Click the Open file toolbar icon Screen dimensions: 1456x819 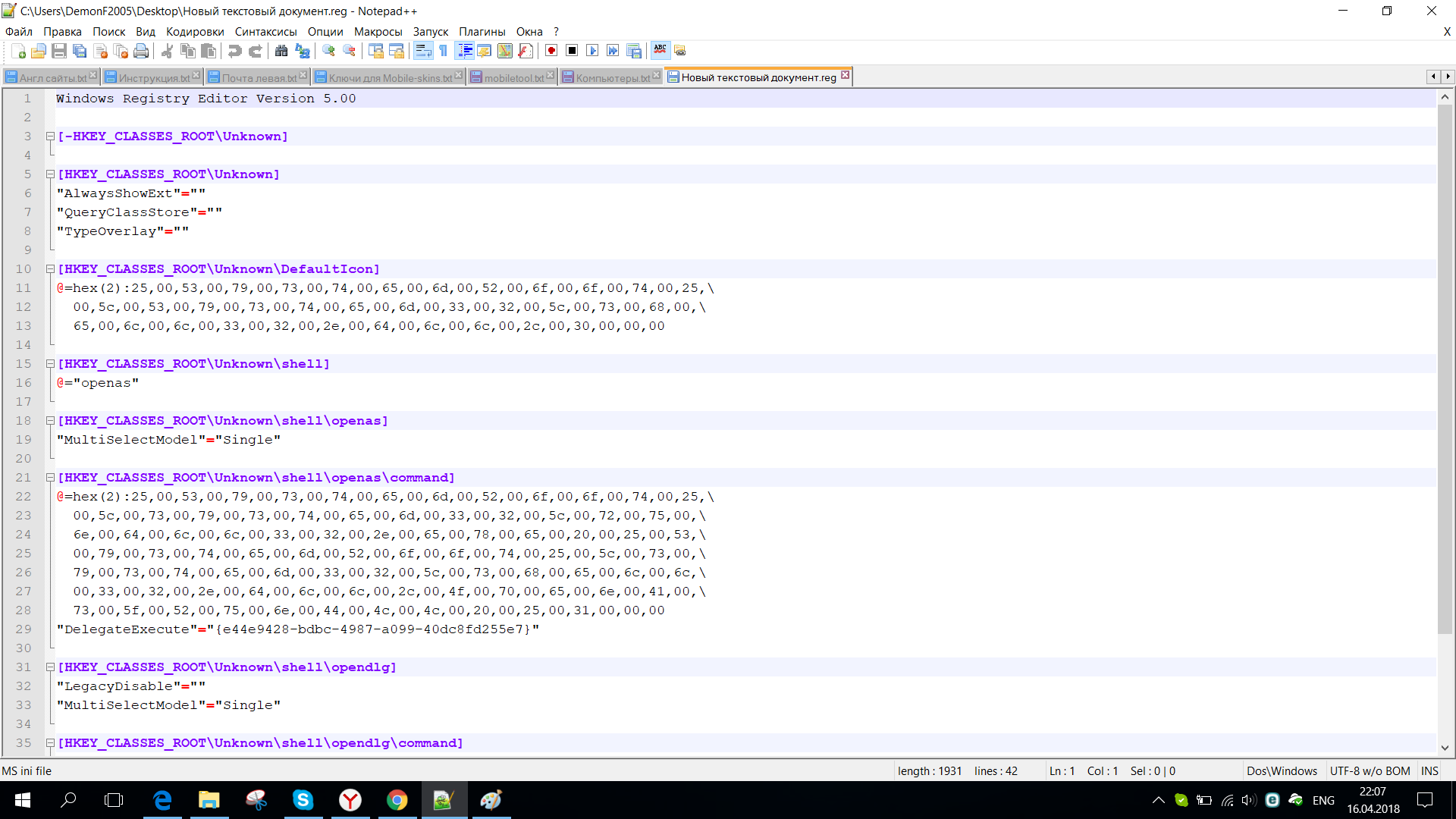click(x=39, y=51)
